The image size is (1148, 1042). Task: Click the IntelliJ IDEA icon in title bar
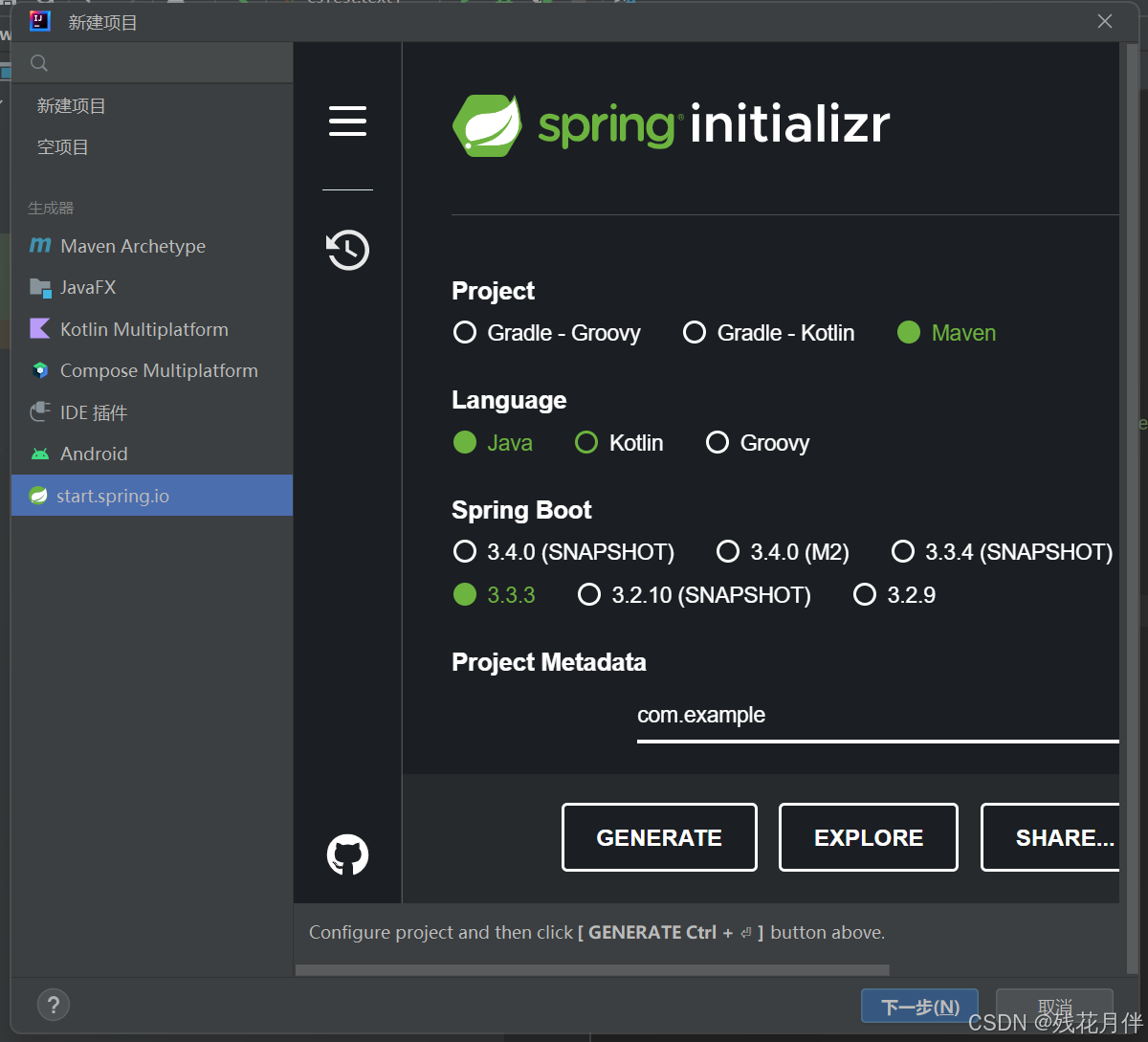(x=40, y=21)
